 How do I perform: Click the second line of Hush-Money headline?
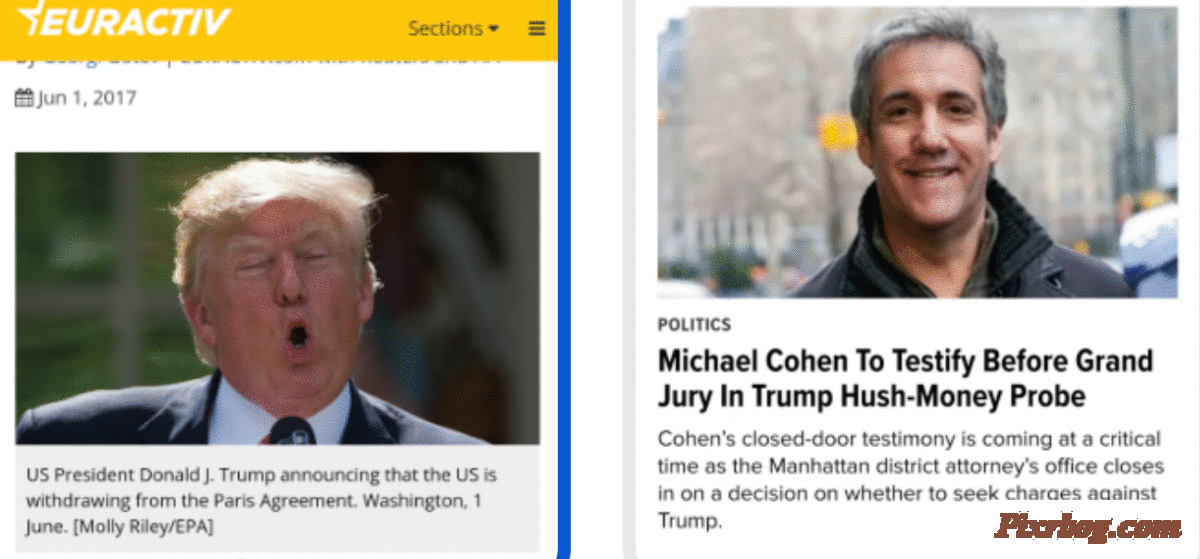click(871, 396)
